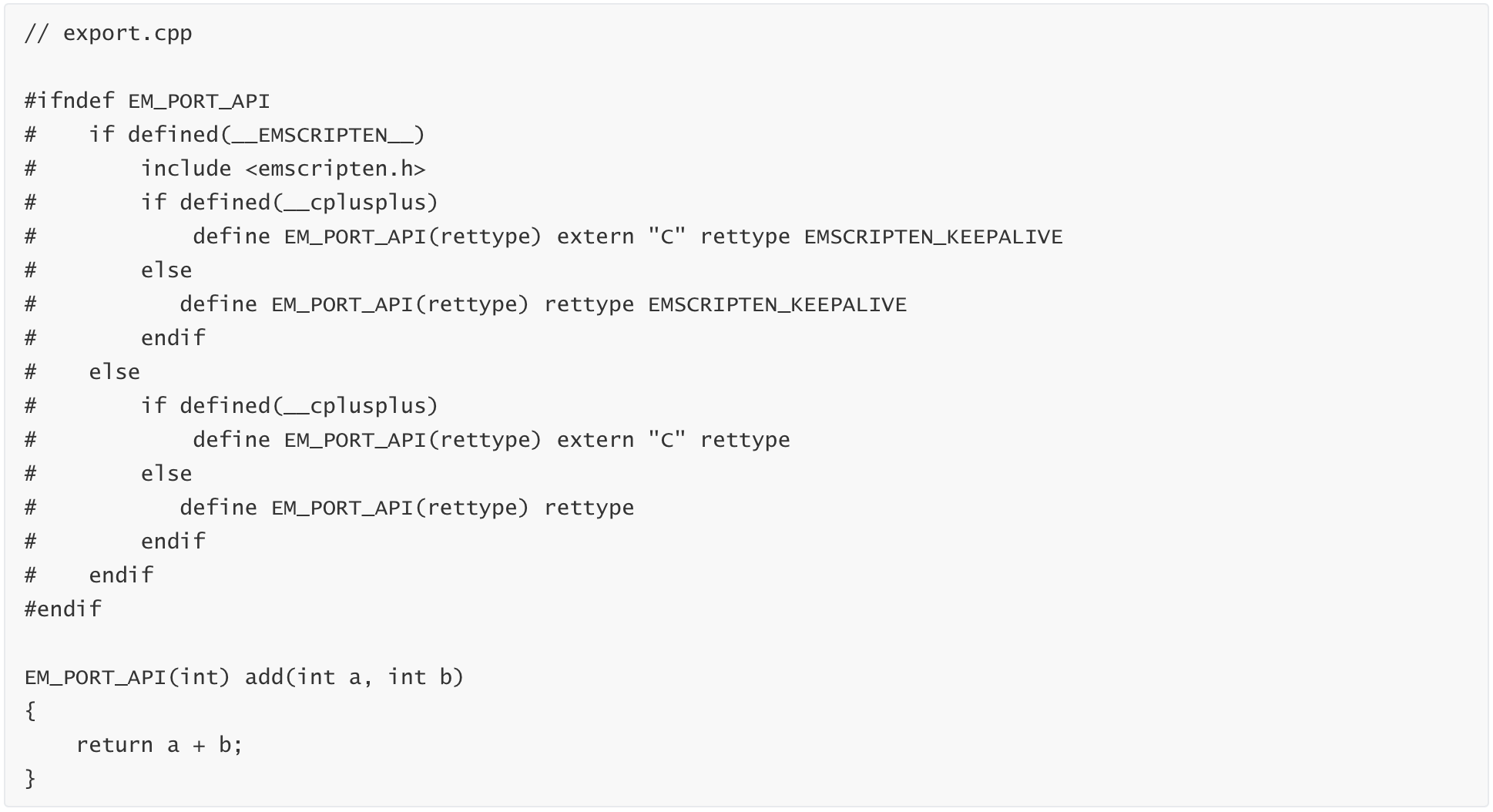1493x812 pixels.
Task: Click the '#ifndef EM_PORT_API' directive
Action: [x=147, y=101]
